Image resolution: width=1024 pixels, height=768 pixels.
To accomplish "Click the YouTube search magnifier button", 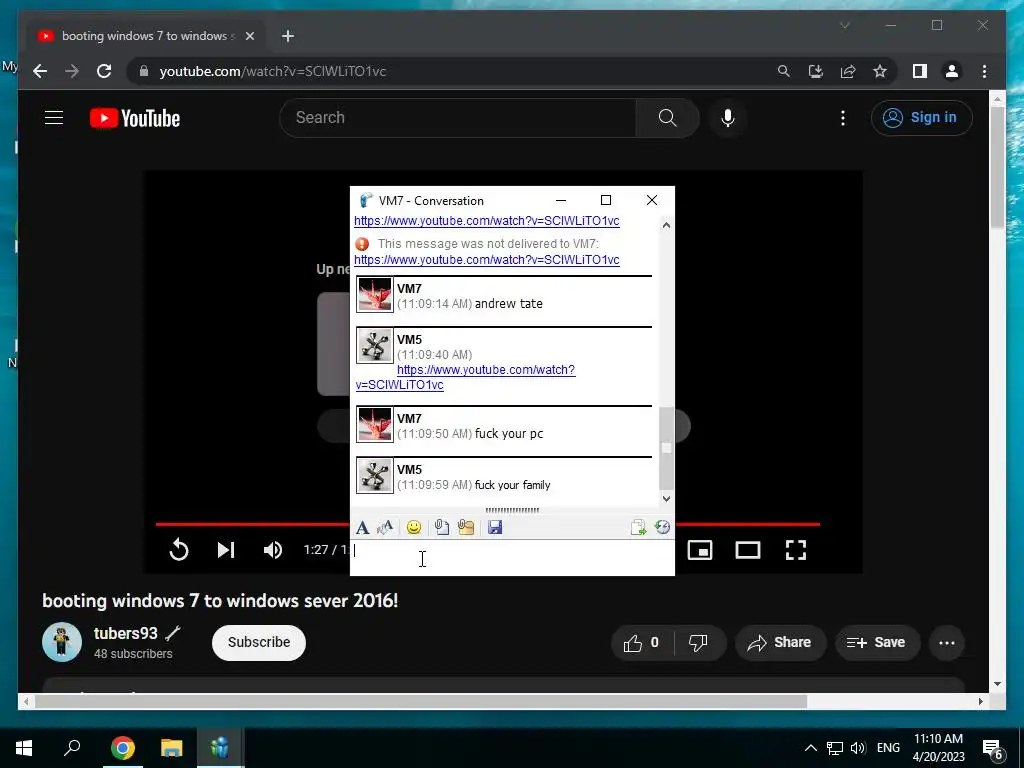I will point(667,118).
